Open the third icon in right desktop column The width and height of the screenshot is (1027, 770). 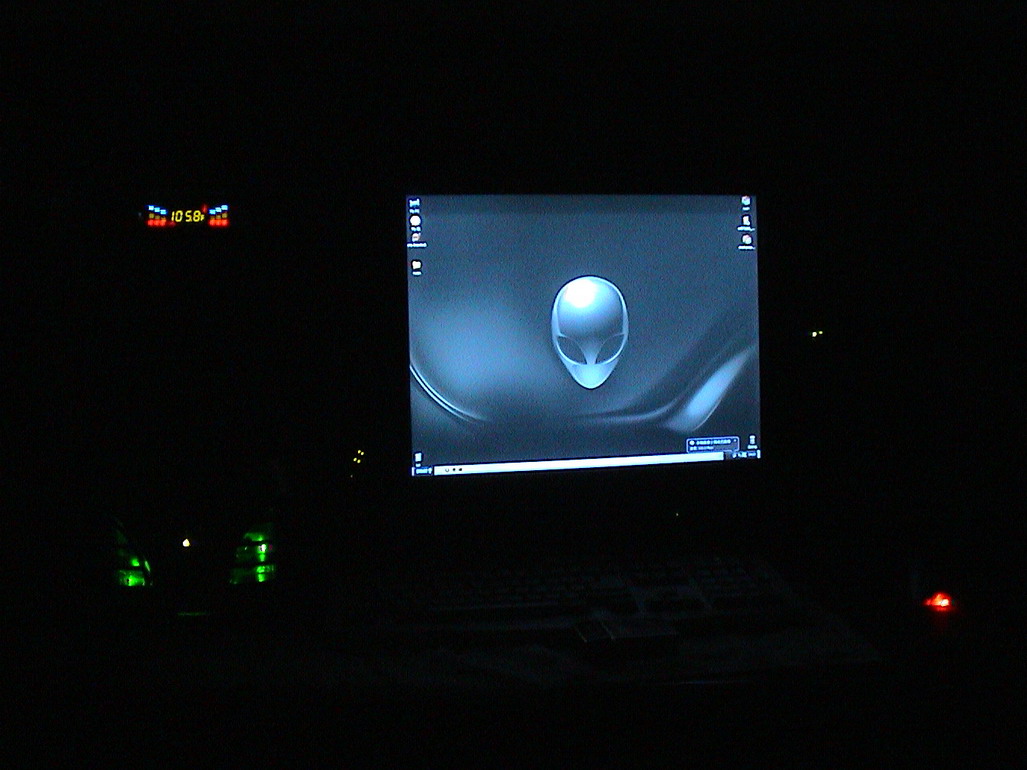coord(746,240)
